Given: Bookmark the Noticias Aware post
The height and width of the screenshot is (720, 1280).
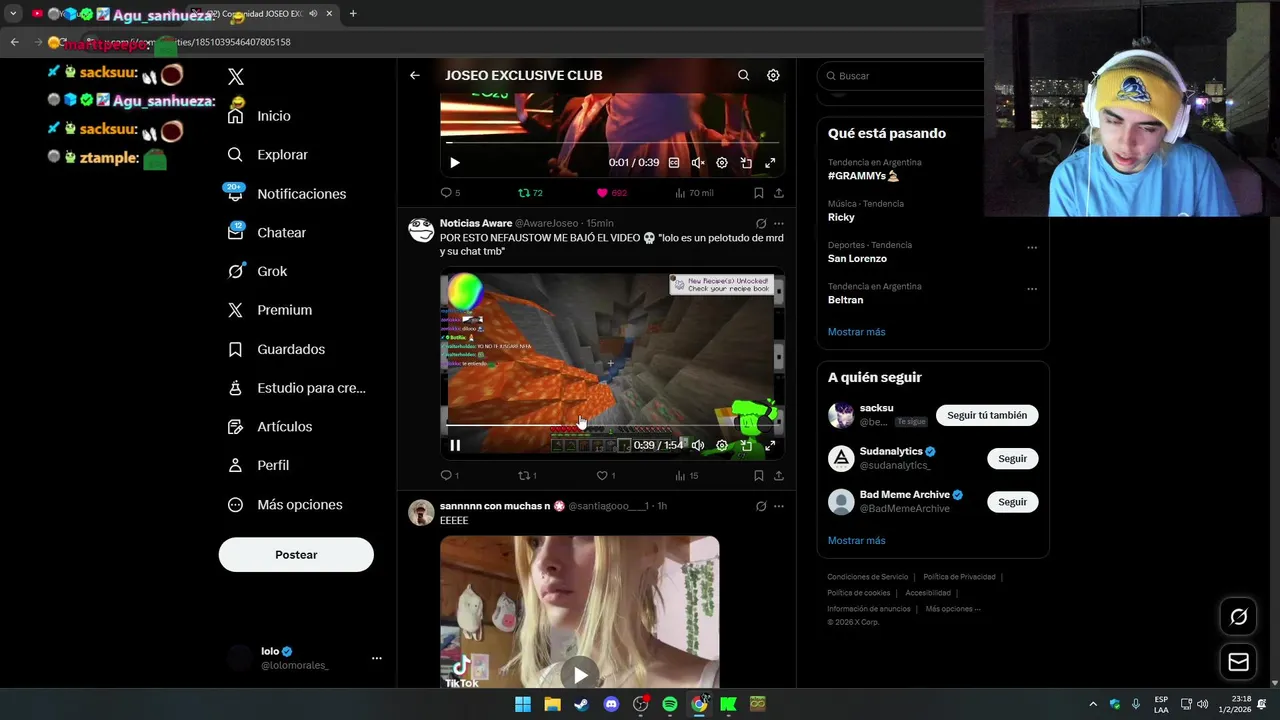Looking at the screenshot, I should coord(758,476).
